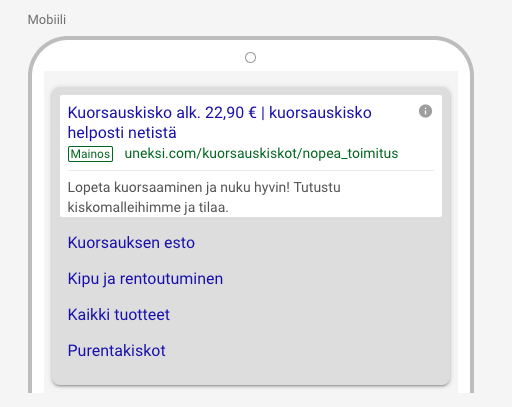The image size is (512, 407).
Task: Click the Lopeta kuorsaaminen description text
Action: (204, 197)
